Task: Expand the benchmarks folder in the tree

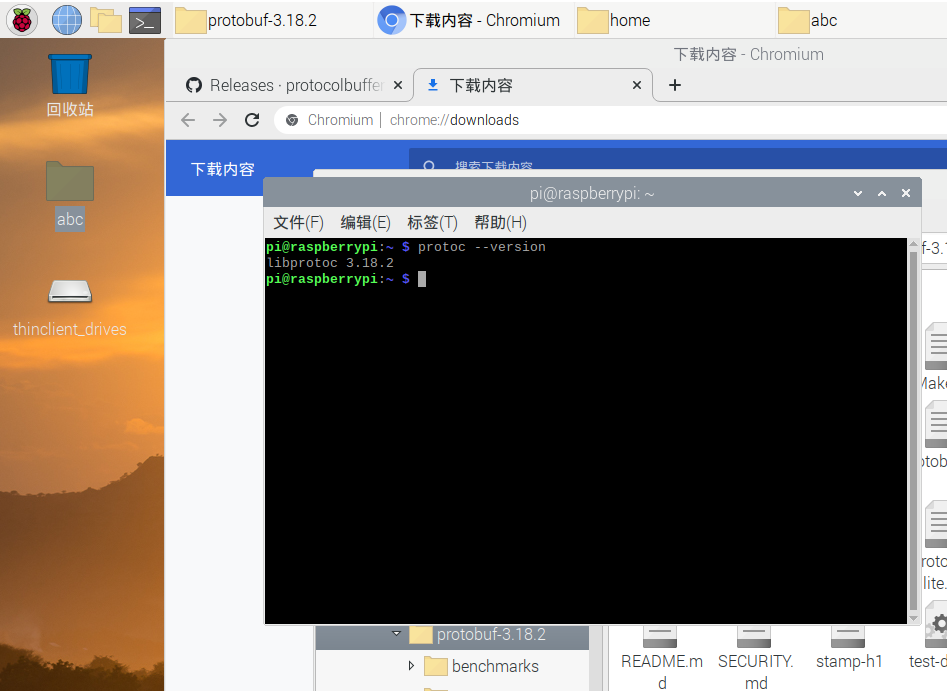Action: coord(411,666)
